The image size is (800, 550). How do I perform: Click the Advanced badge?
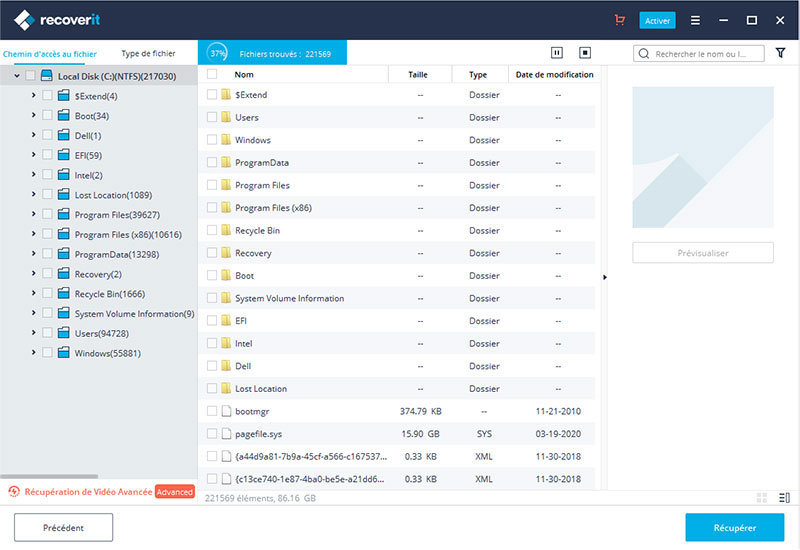tap(174, 492)
